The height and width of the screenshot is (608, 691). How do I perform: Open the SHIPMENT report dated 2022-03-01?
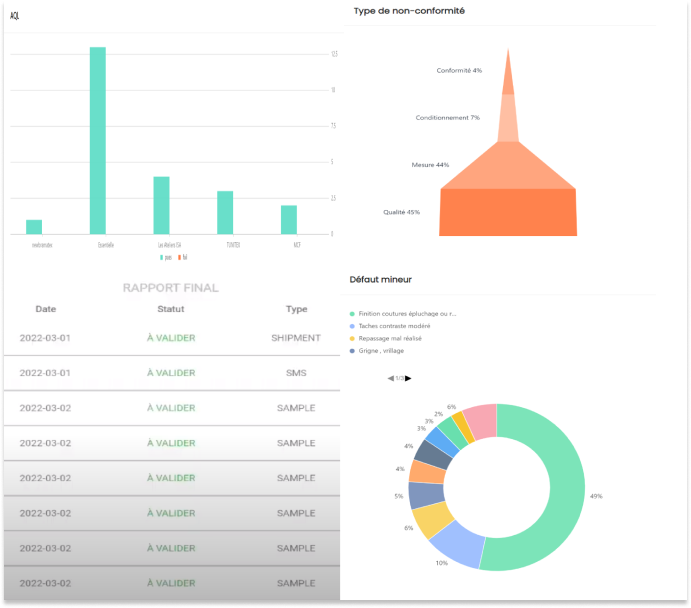click(x=170, y=338)
